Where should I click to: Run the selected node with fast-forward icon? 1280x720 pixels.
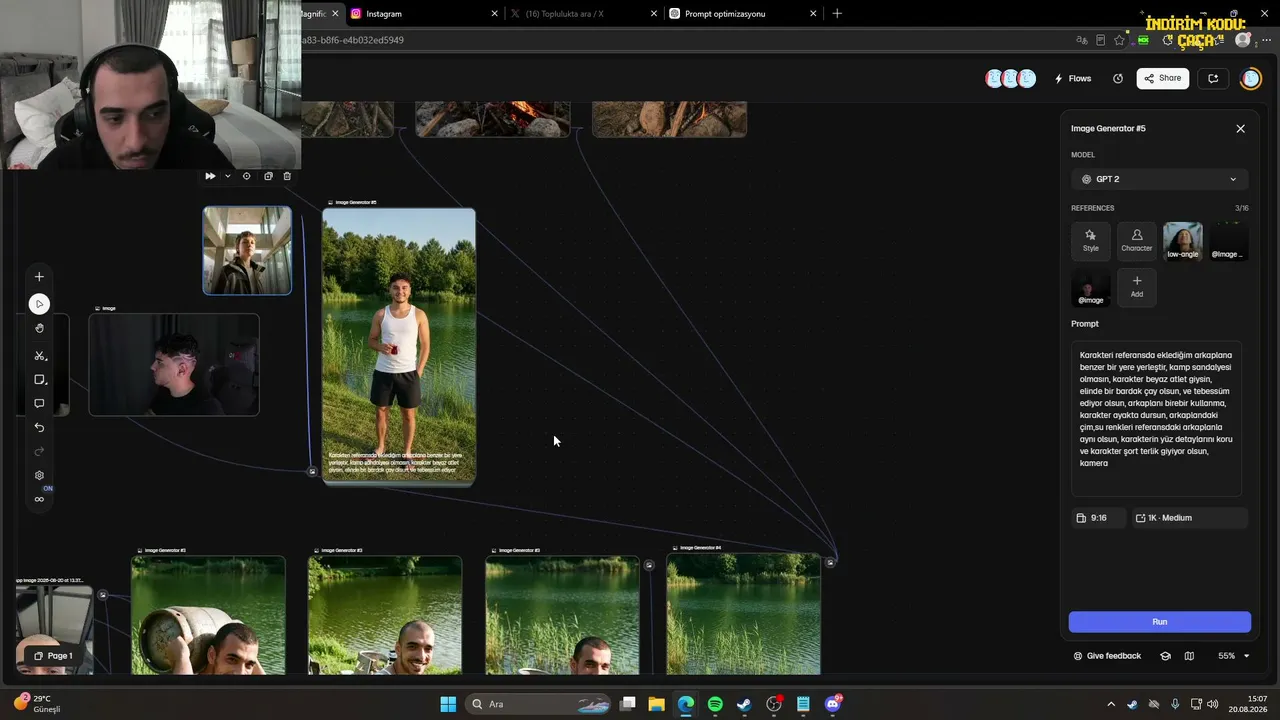[x=210, y=176]
